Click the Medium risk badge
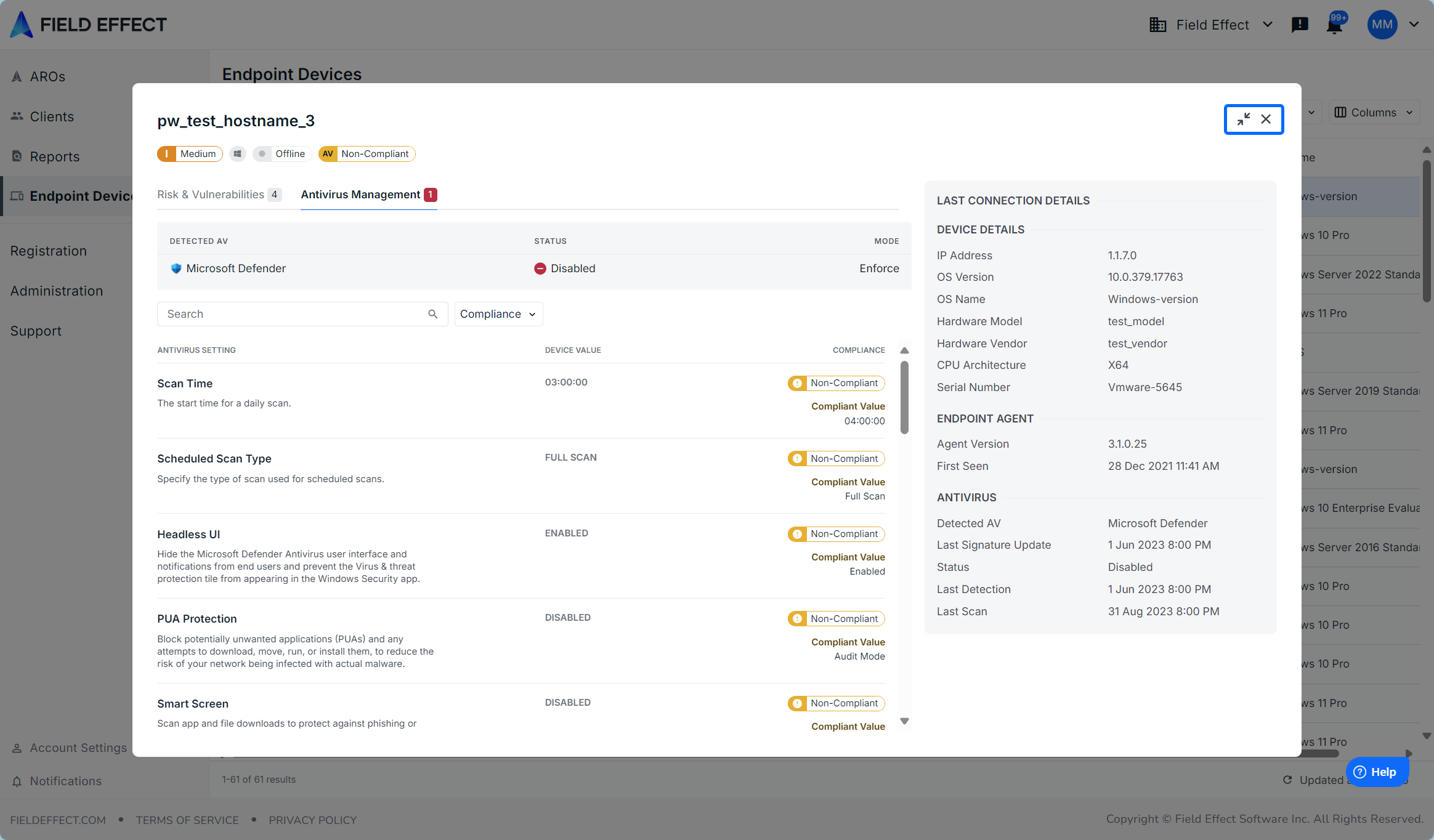Viewport: 1434px width, 840px height. (x=190, y=154)
